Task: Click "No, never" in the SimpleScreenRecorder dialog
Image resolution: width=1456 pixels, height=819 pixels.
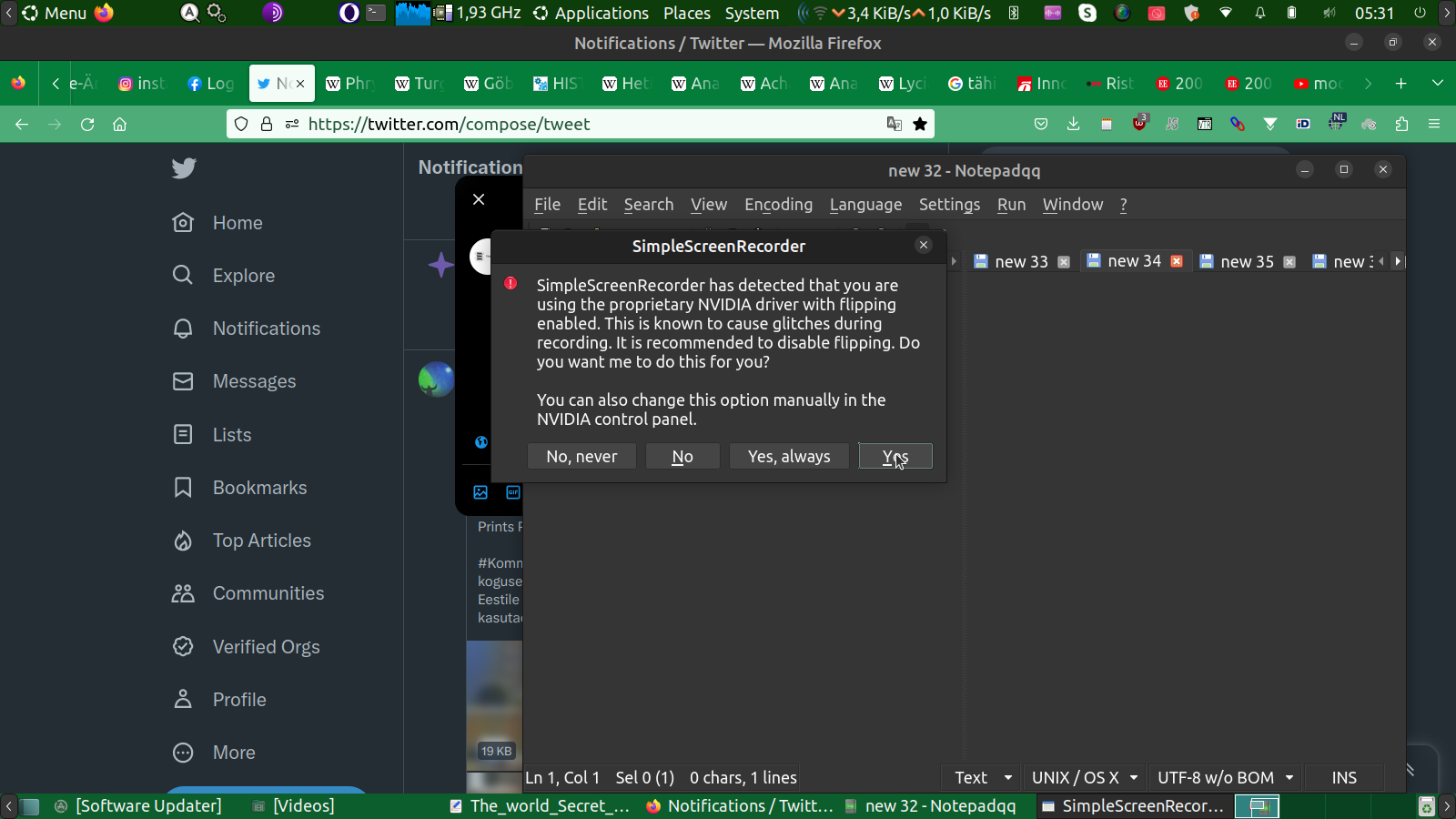Action: coord(581,456)
